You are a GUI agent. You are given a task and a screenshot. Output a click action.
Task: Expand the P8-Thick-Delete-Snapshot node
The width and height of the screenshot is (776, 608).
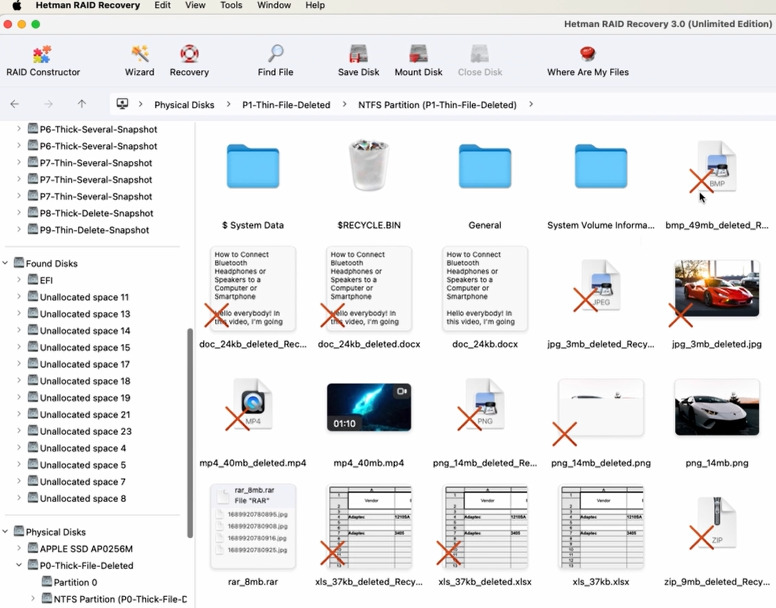pyautogui.click(x=19, y=213)
